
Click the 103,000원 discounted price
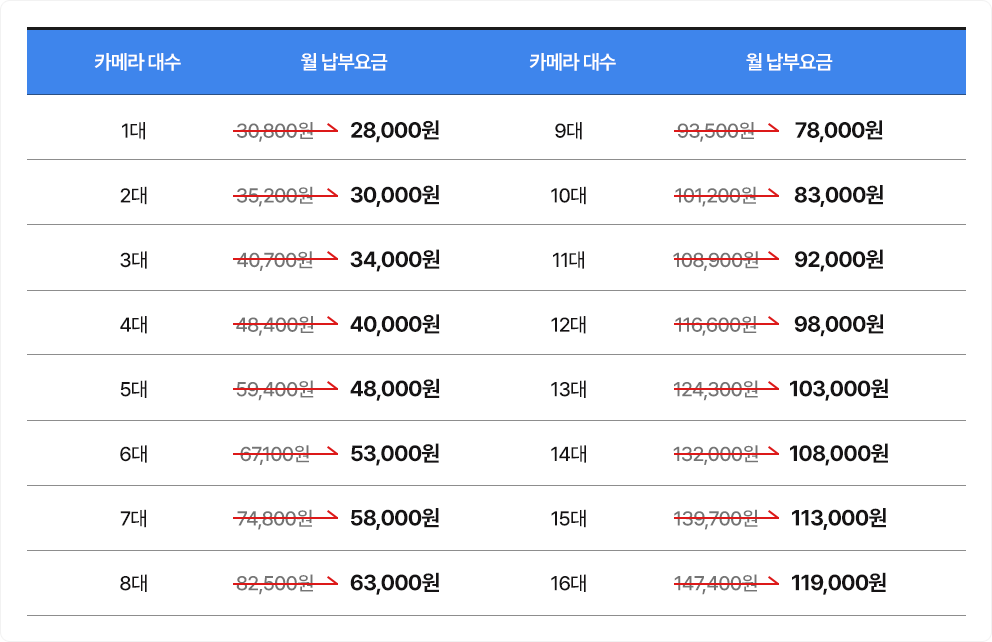point(839,388)
